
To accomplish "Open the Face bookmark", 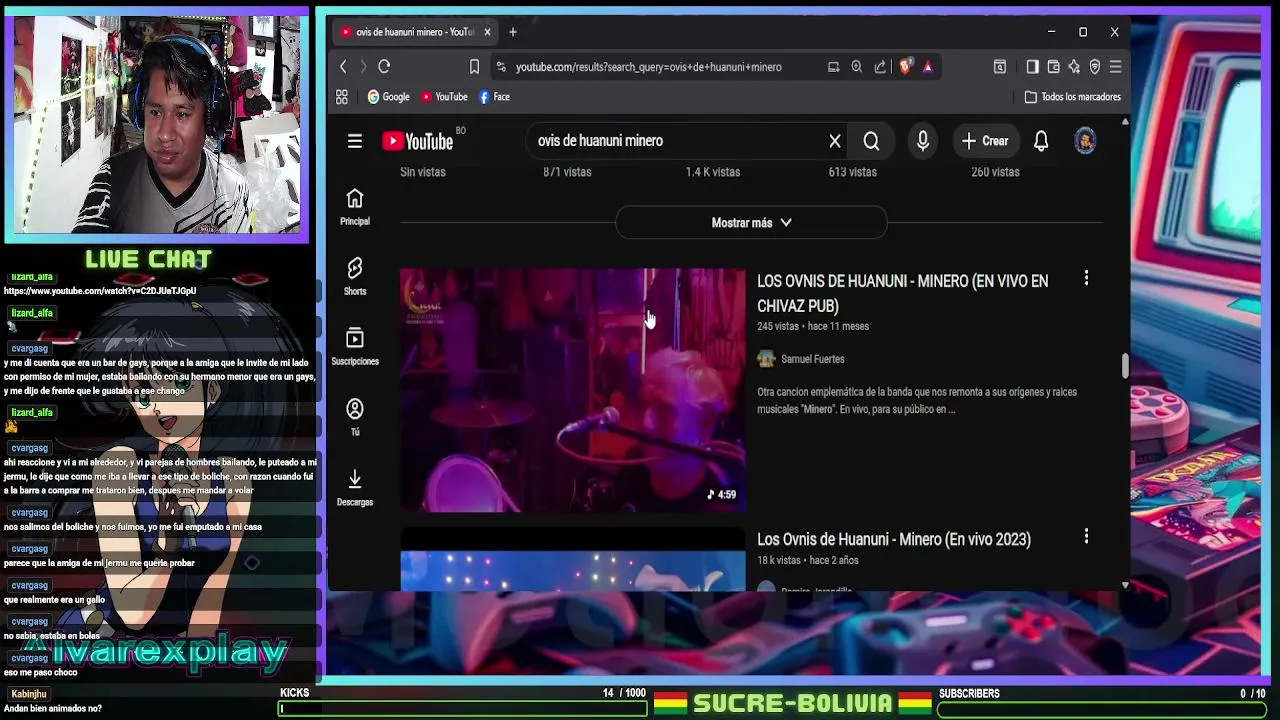I will tap(495, 97).
